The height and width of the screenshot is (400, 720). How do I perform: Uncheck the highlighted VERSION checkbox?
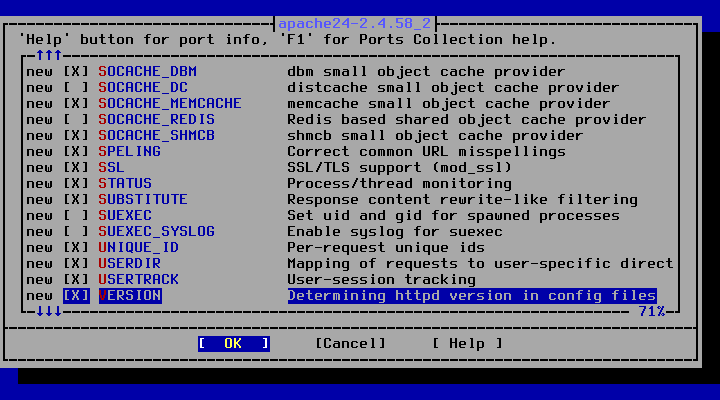coord(76,296)
